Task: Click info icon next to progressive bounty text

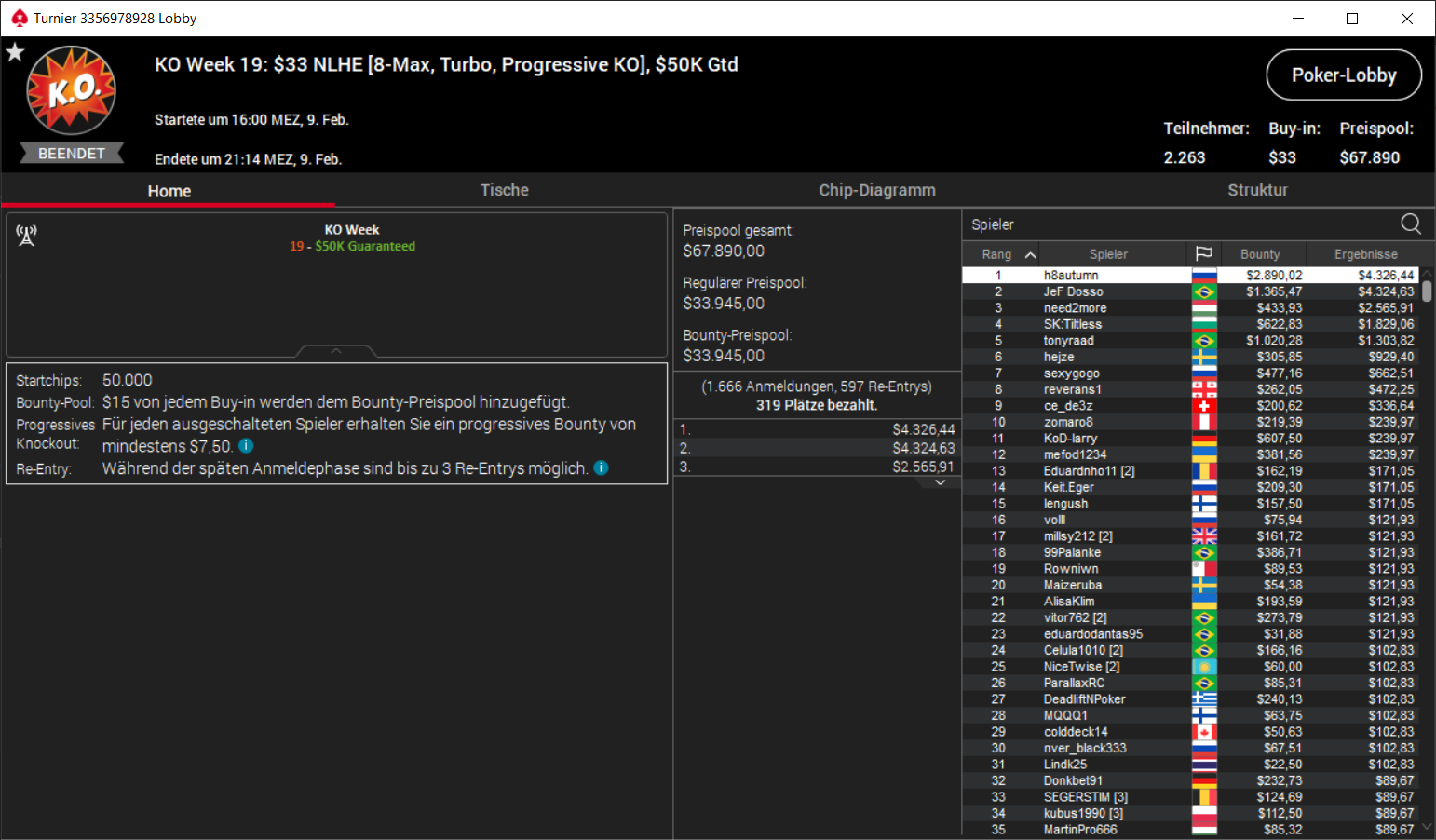Action: [246, 446]
